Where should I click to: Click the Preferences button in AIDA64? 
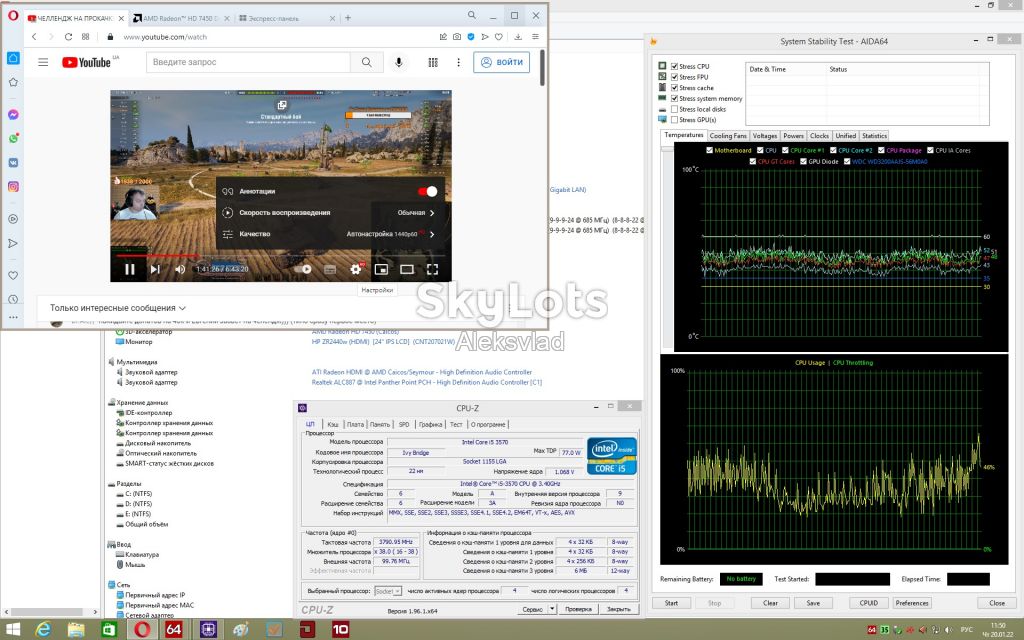912,603
